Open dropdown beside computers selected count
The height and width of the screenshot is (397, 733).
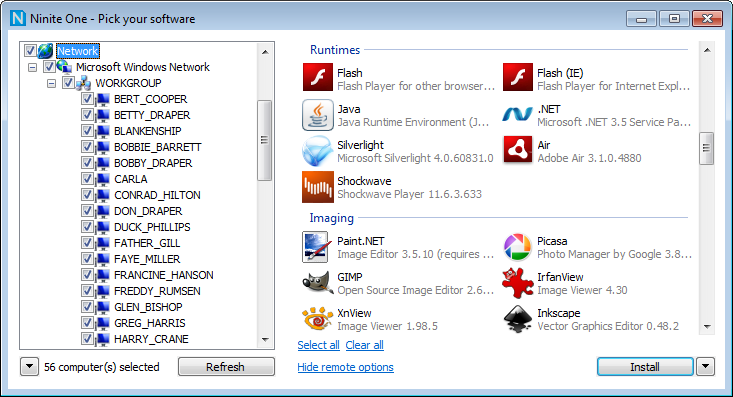click(29, 367)
